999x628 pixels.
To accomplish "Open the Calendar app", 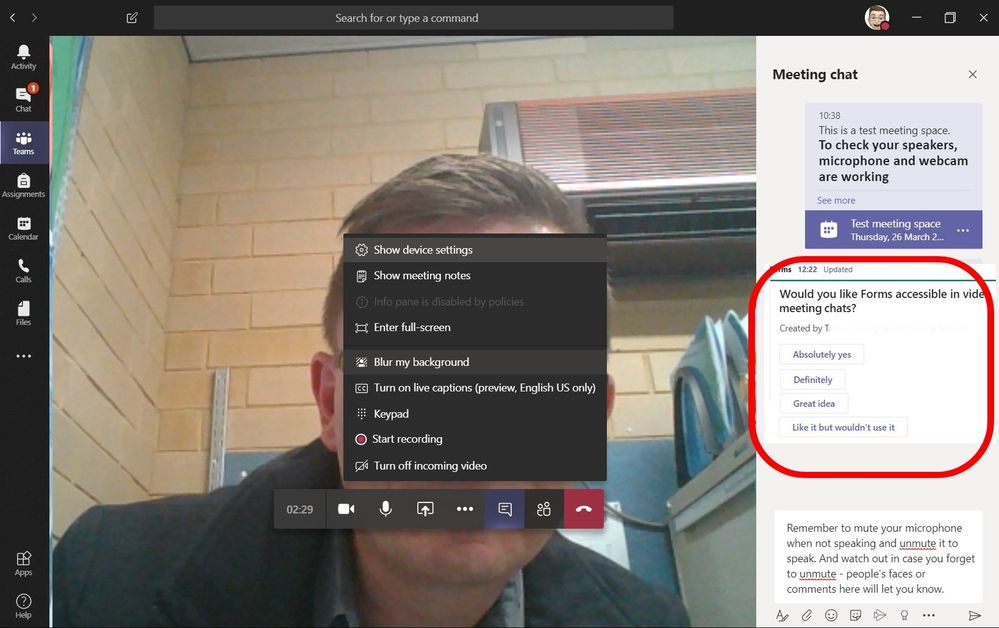I will coord(24,228).
